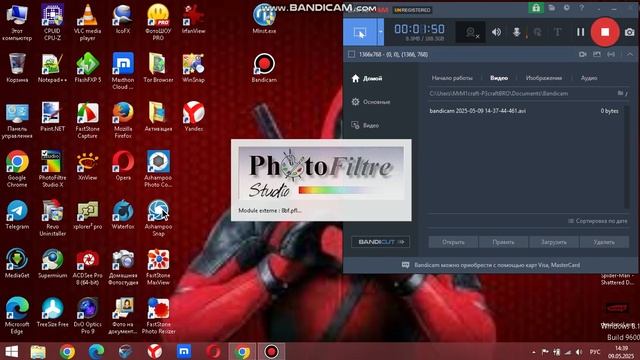Click the Править button
The height and width of the screenshot is (360, 640).
coord(503,242)
